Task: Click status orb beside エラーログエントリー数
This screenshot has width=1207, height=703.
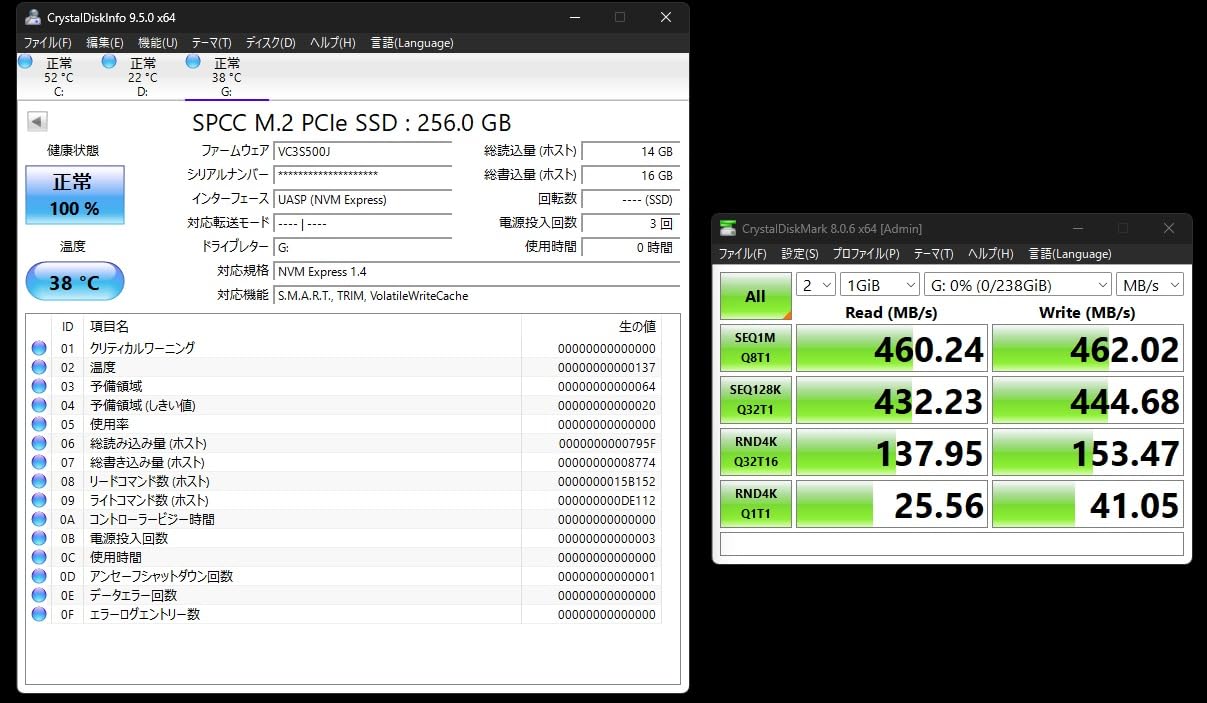Action: click(39, 614)
